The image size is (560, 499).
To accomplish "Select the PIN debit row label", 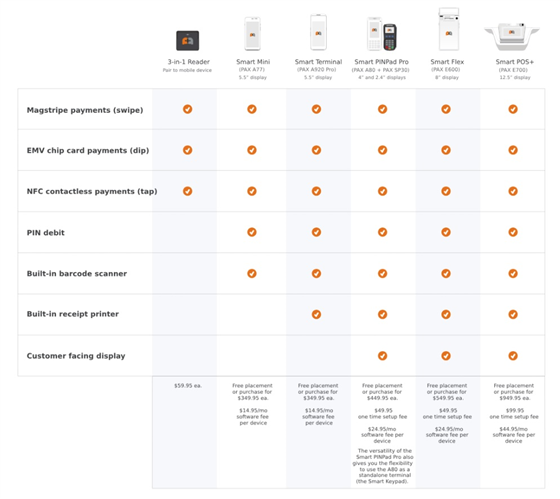I will pyautogui.click(x=46, y=233).
